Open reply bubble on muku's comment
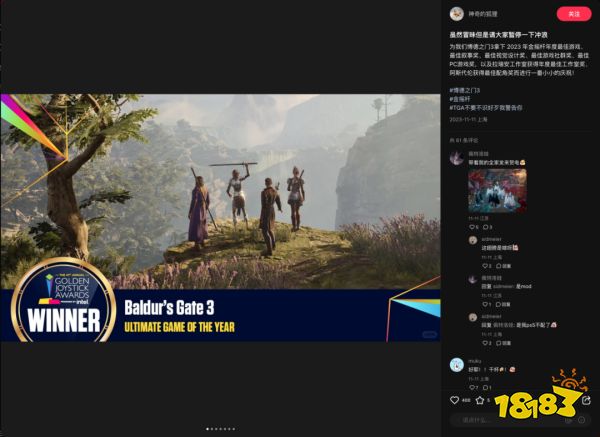 click(487, 388)
